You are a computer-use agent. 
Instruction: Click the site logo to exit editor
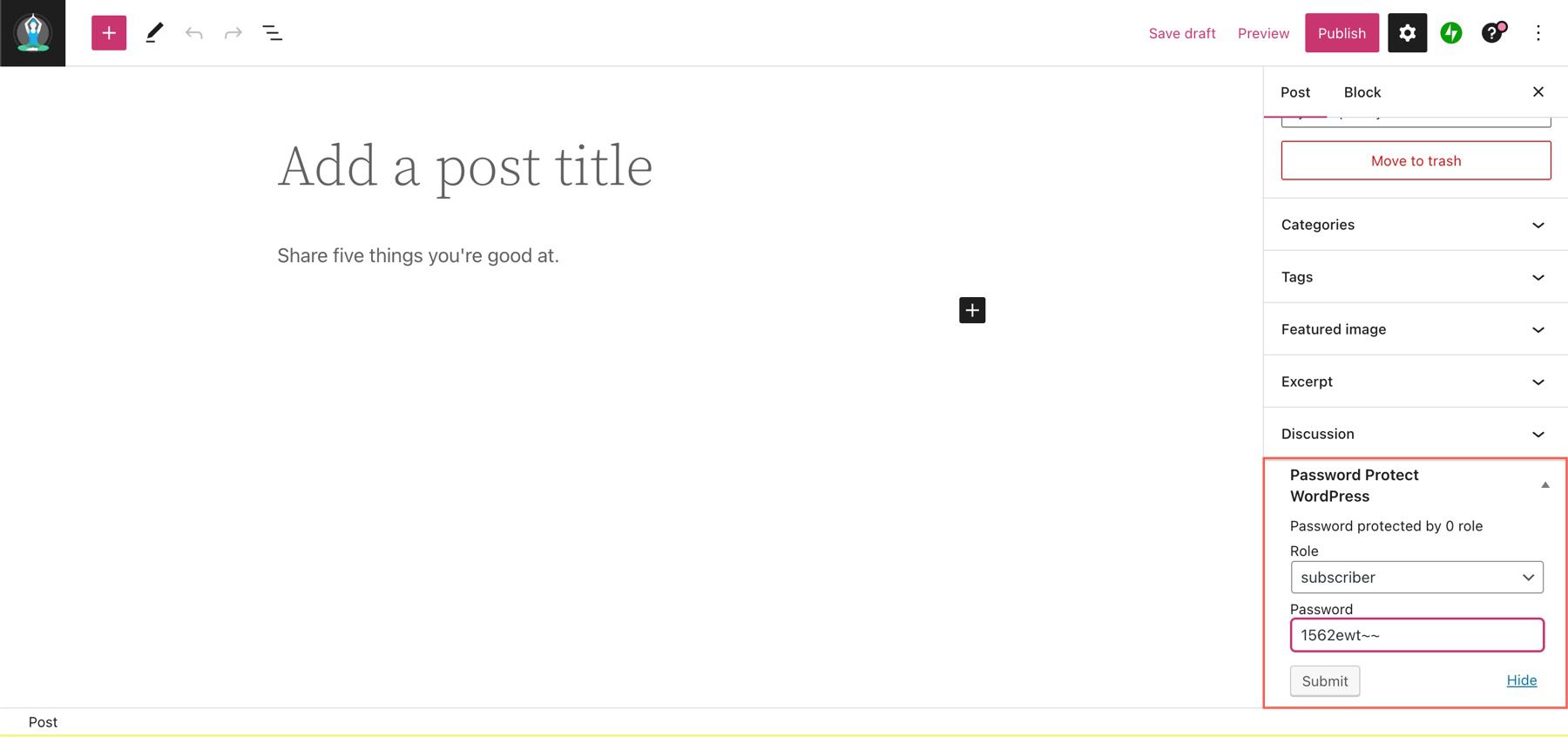(32, 32)
